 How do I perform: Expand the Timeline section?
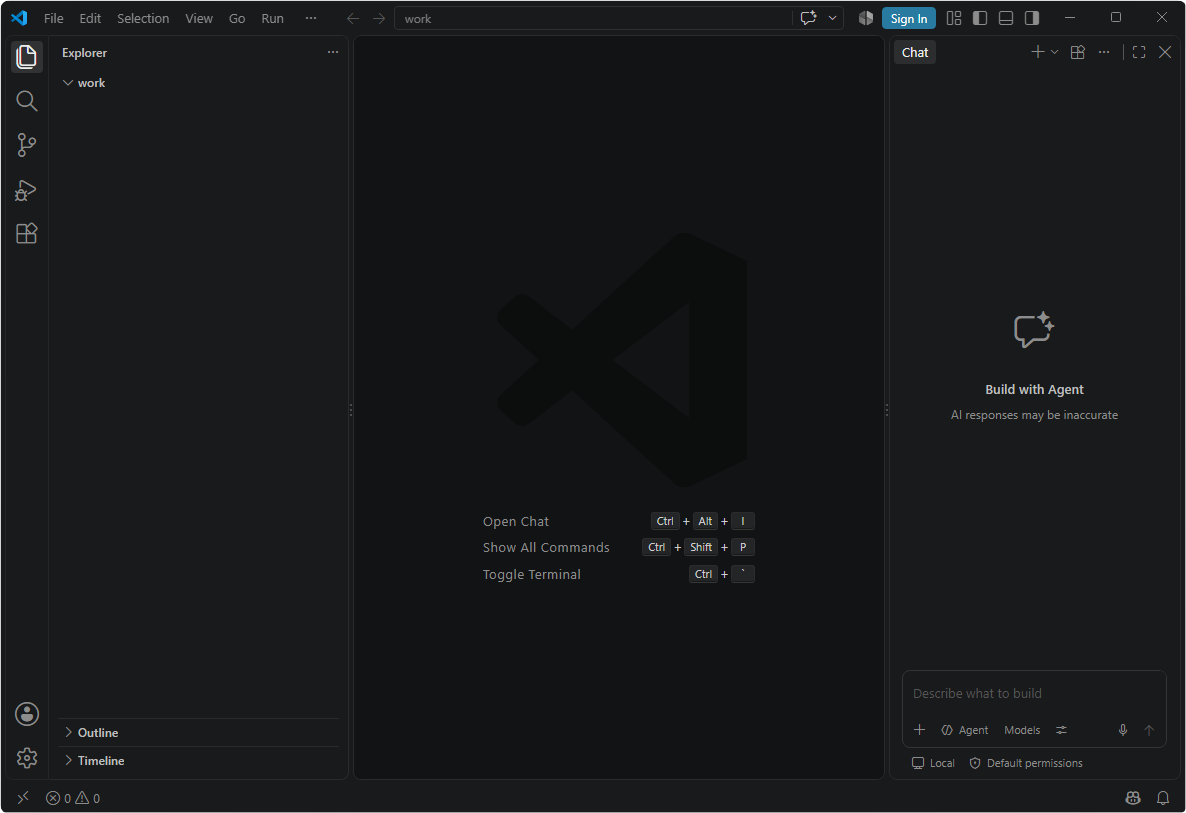click(x=198, y=761)
